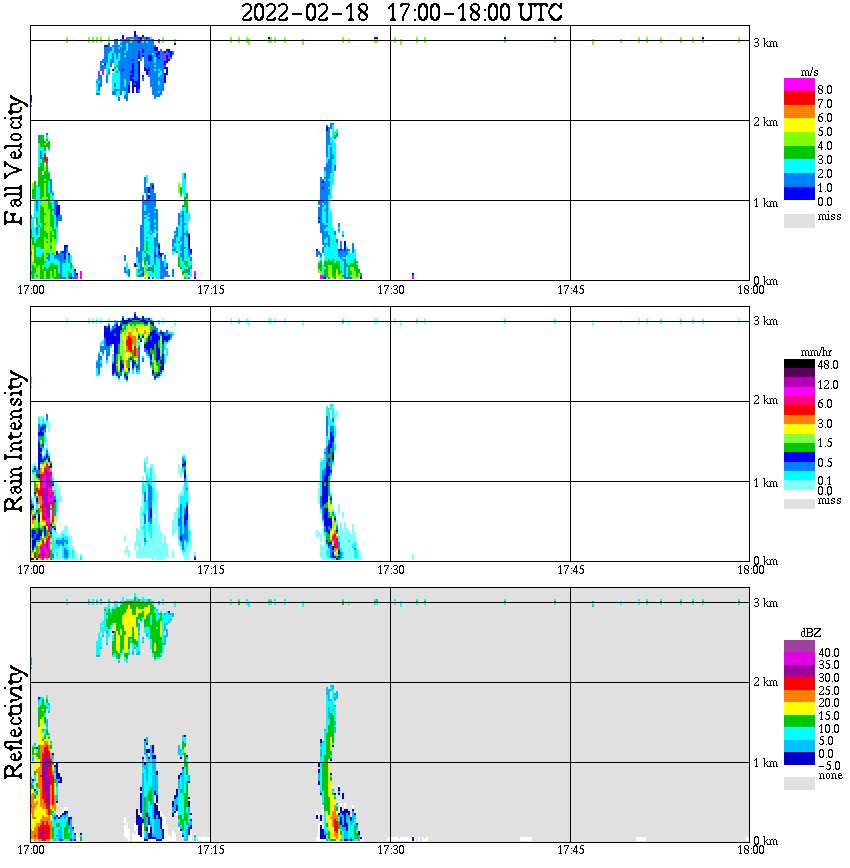
Task: Click the 'none' label in the dBZ legend
Action: (830, 776)
